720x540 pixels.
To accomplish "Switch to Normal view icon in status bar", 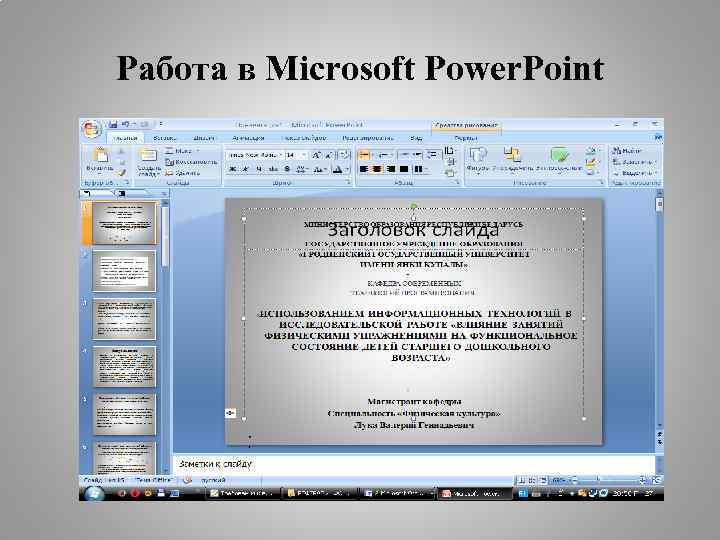I will [x=521, y=480].
